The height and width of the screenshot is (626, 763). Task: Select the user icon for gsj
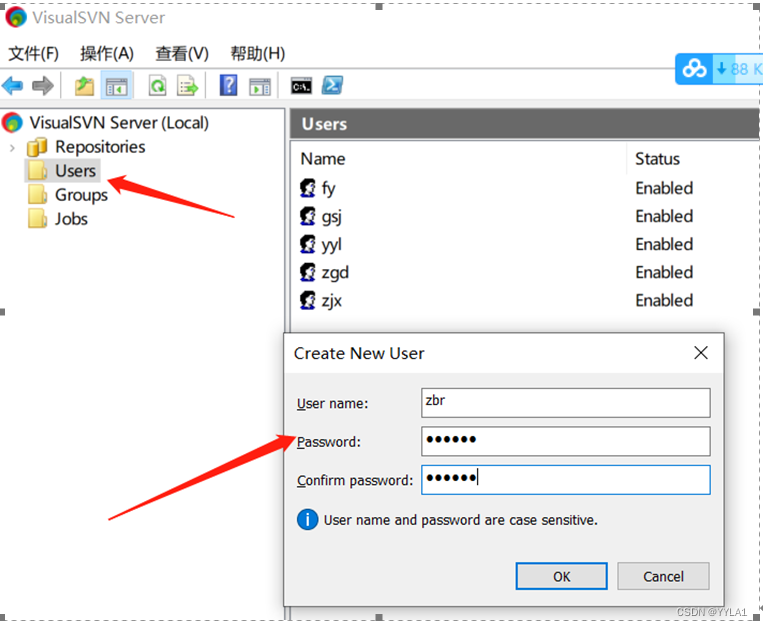pos(308,216)
